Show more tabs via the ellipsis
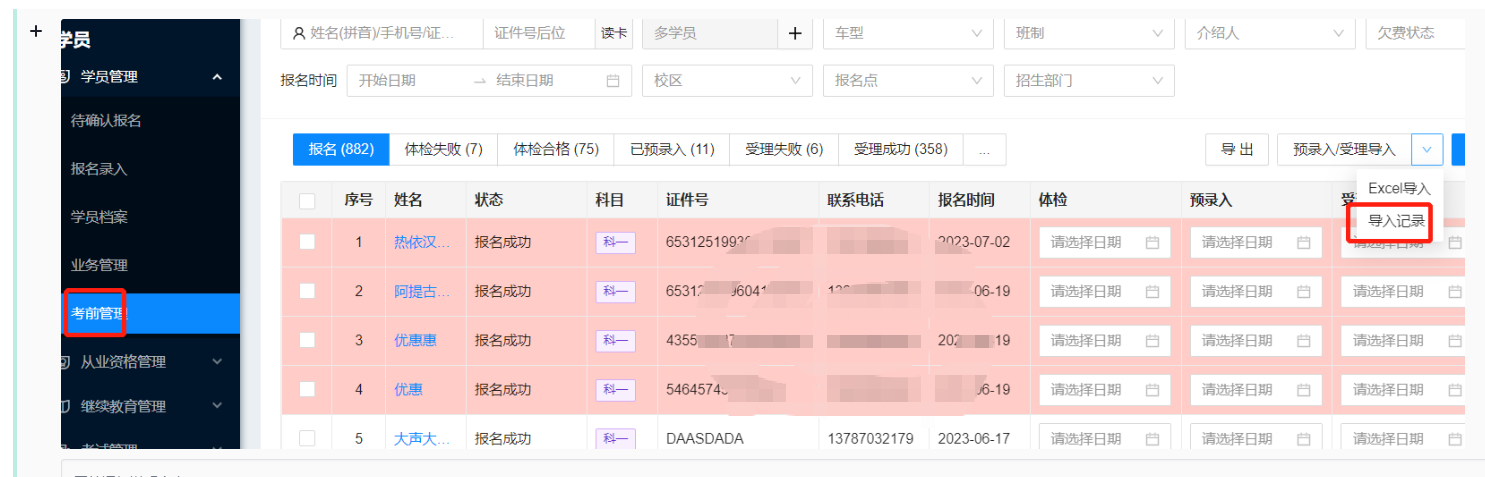Image resolution: width=1485 pixels, height=477 pixels. pyautogui.click(x=985, y=149)
